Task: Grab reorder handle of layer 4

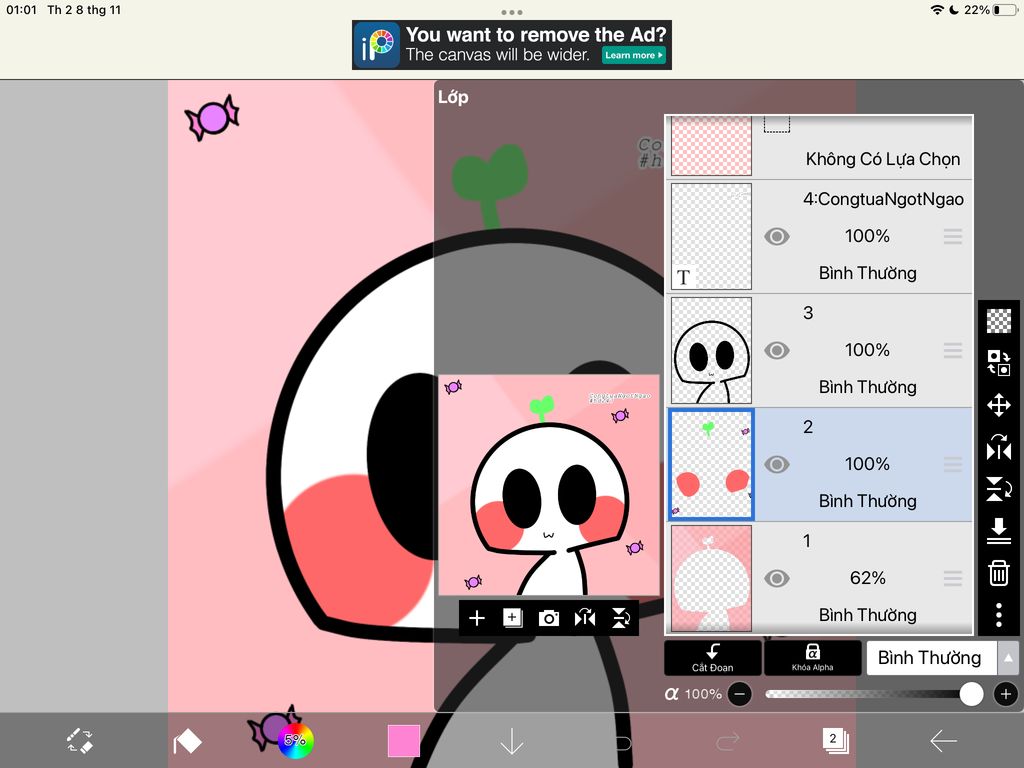Action: (953, 236)
